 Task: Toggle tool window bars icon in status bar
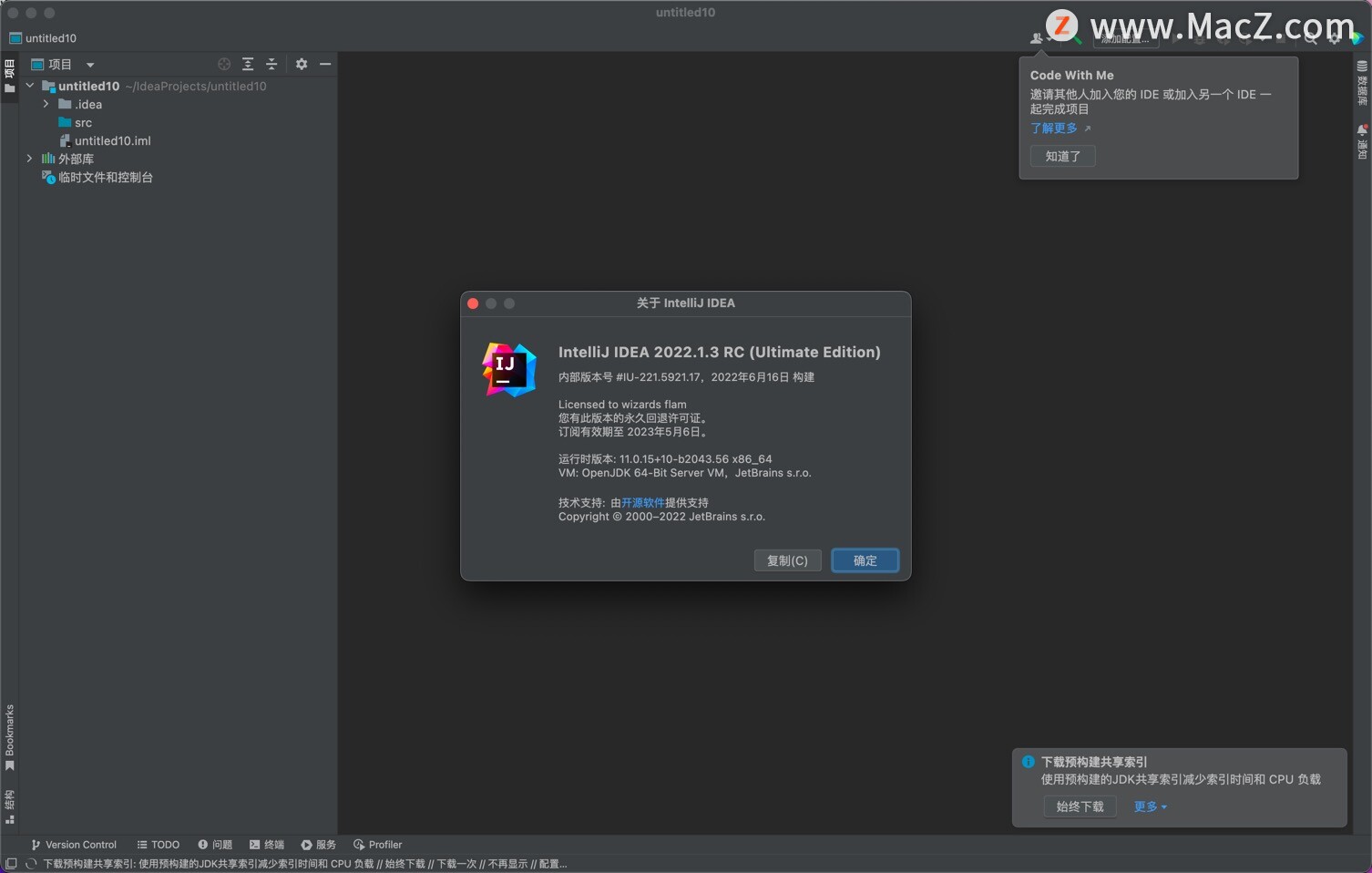pyautogui.click(x=11, y=864)
